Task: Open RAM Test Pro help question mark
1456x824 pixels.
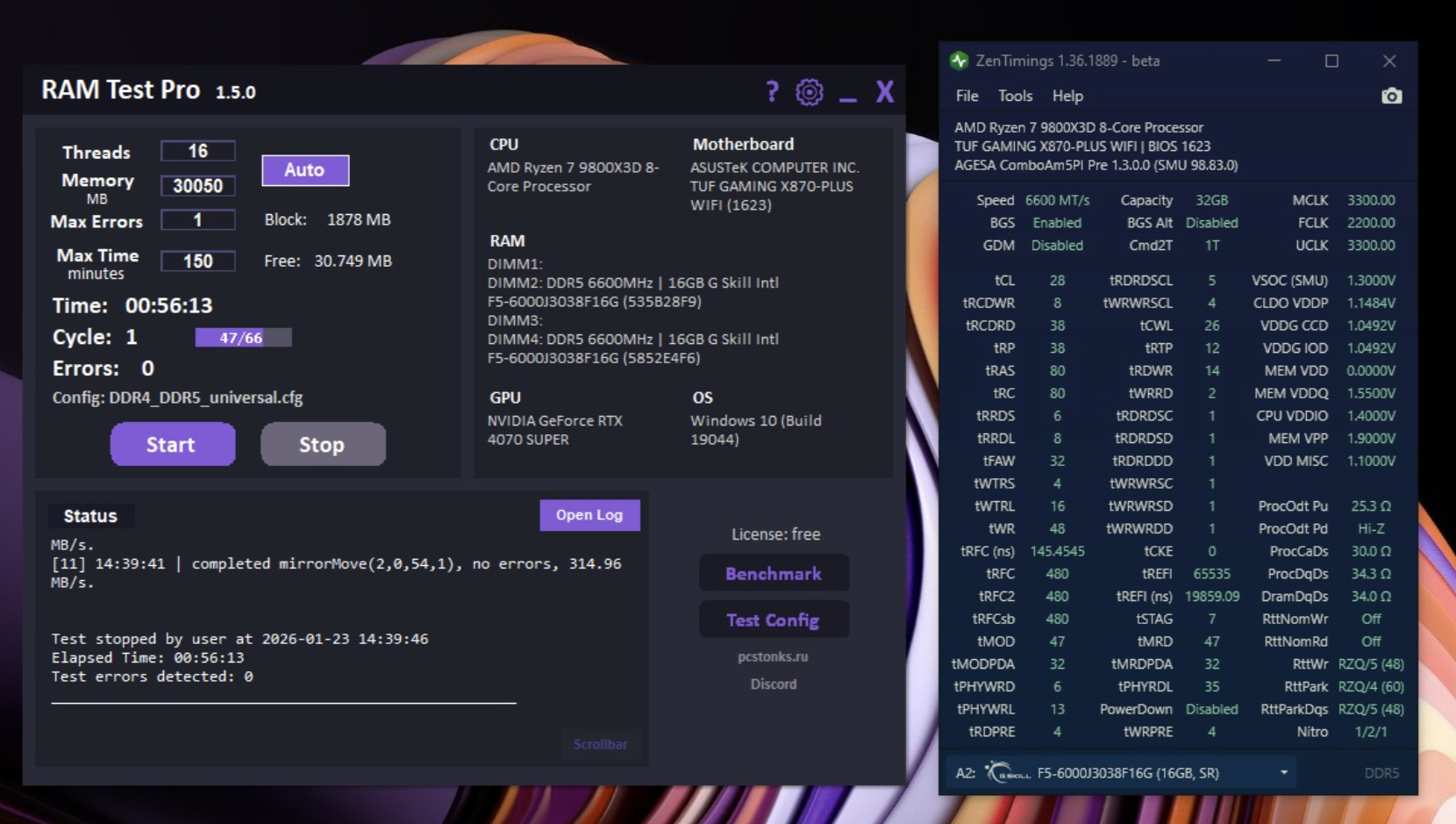Action: tap(772, 91)
